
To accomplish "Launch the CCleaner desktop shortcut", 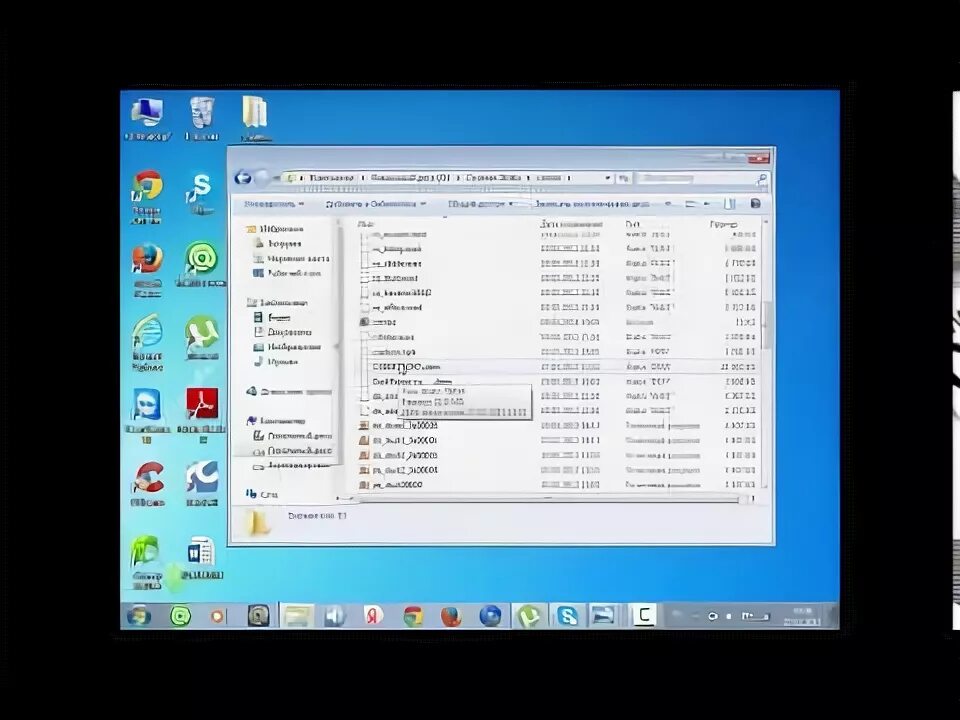I will [x=148, y=484].
